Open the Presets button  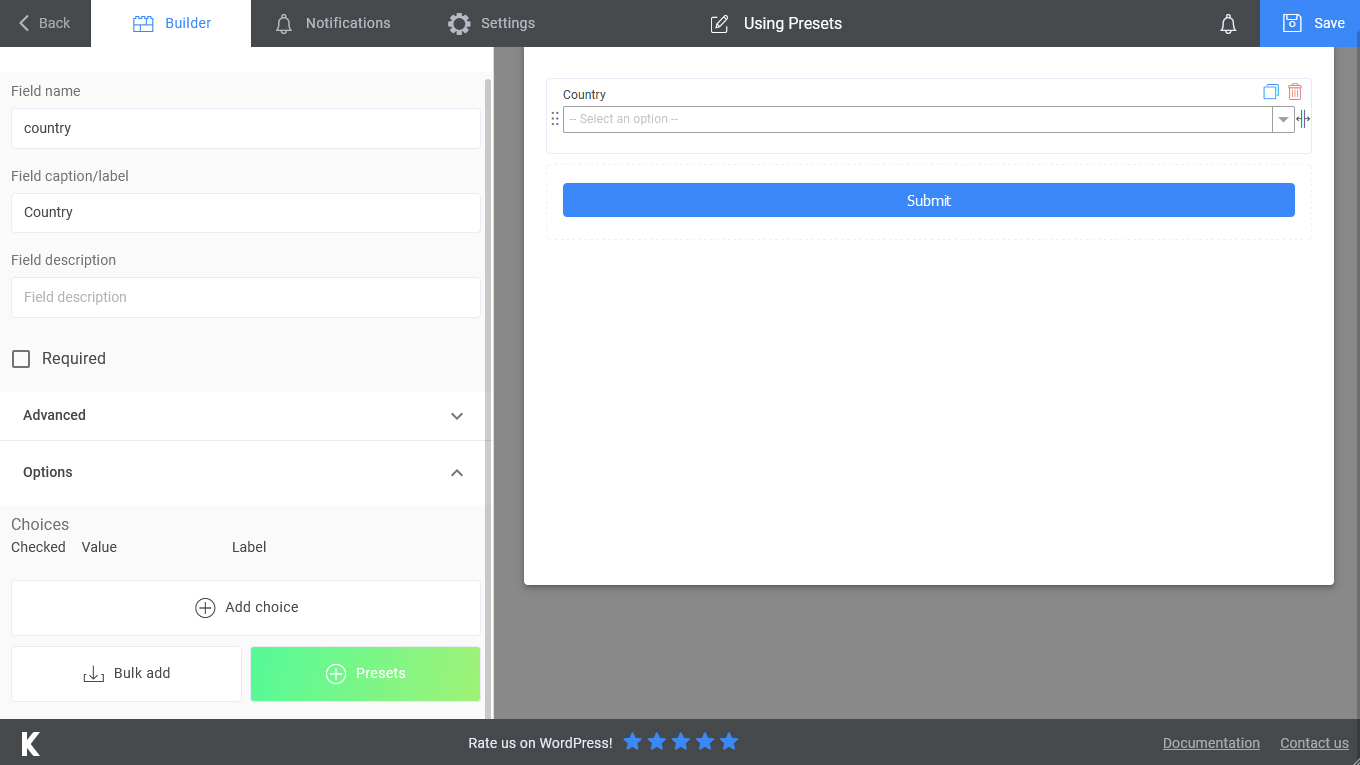click(365, 674)
